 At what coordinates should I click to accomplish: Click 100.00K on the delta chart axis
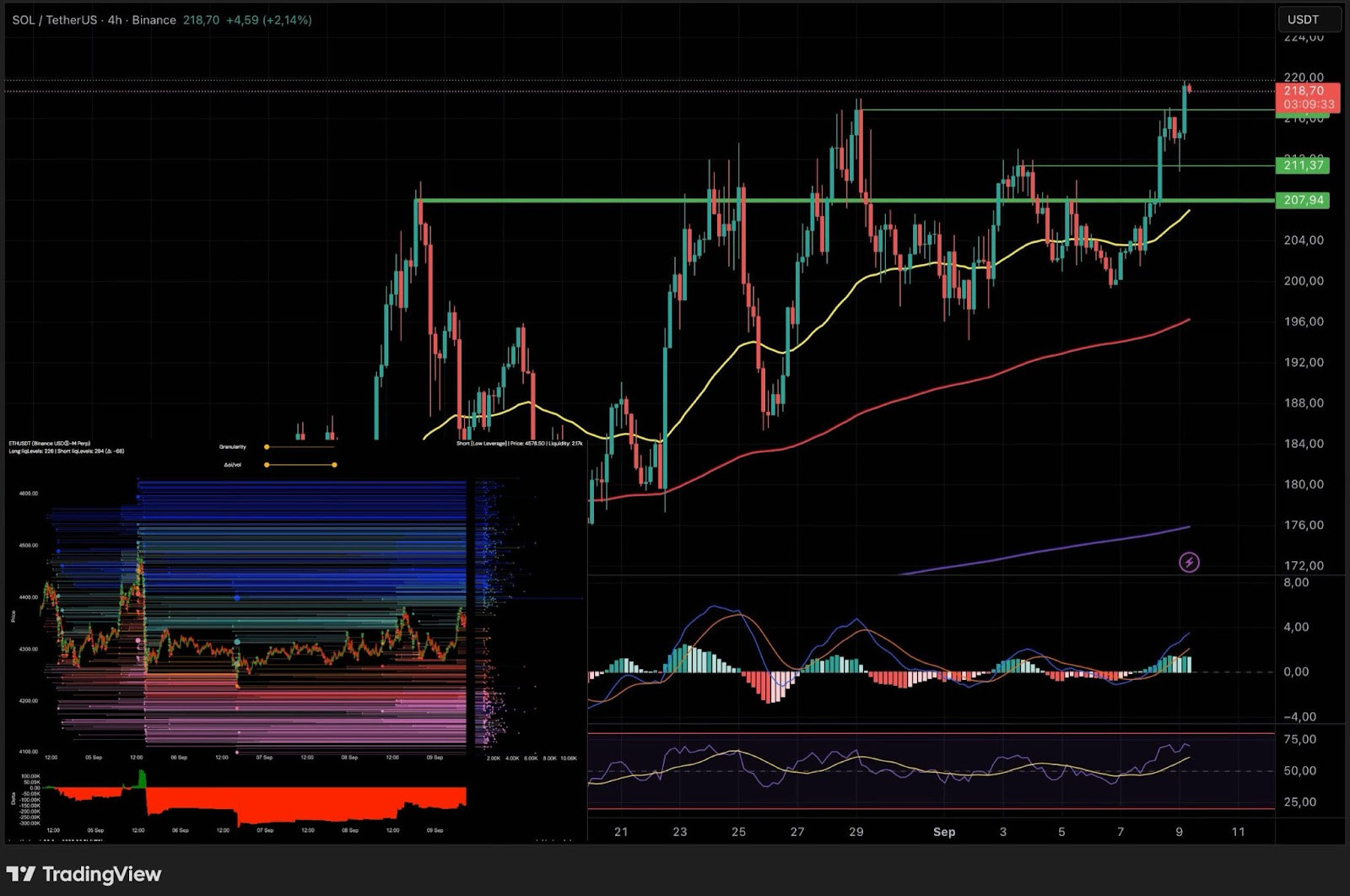coord(30,776)
